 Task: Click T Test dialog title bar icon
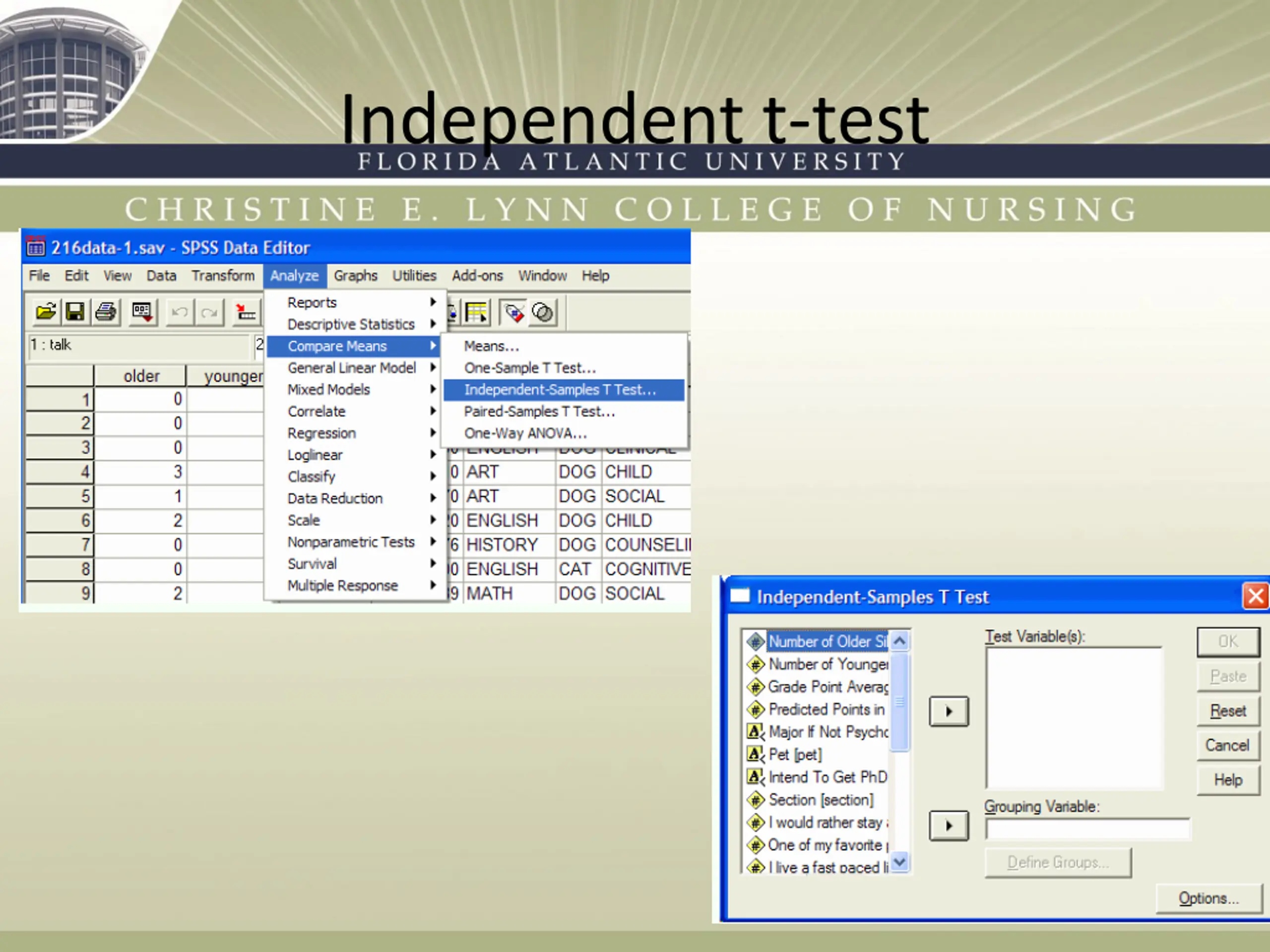(740, 596)
